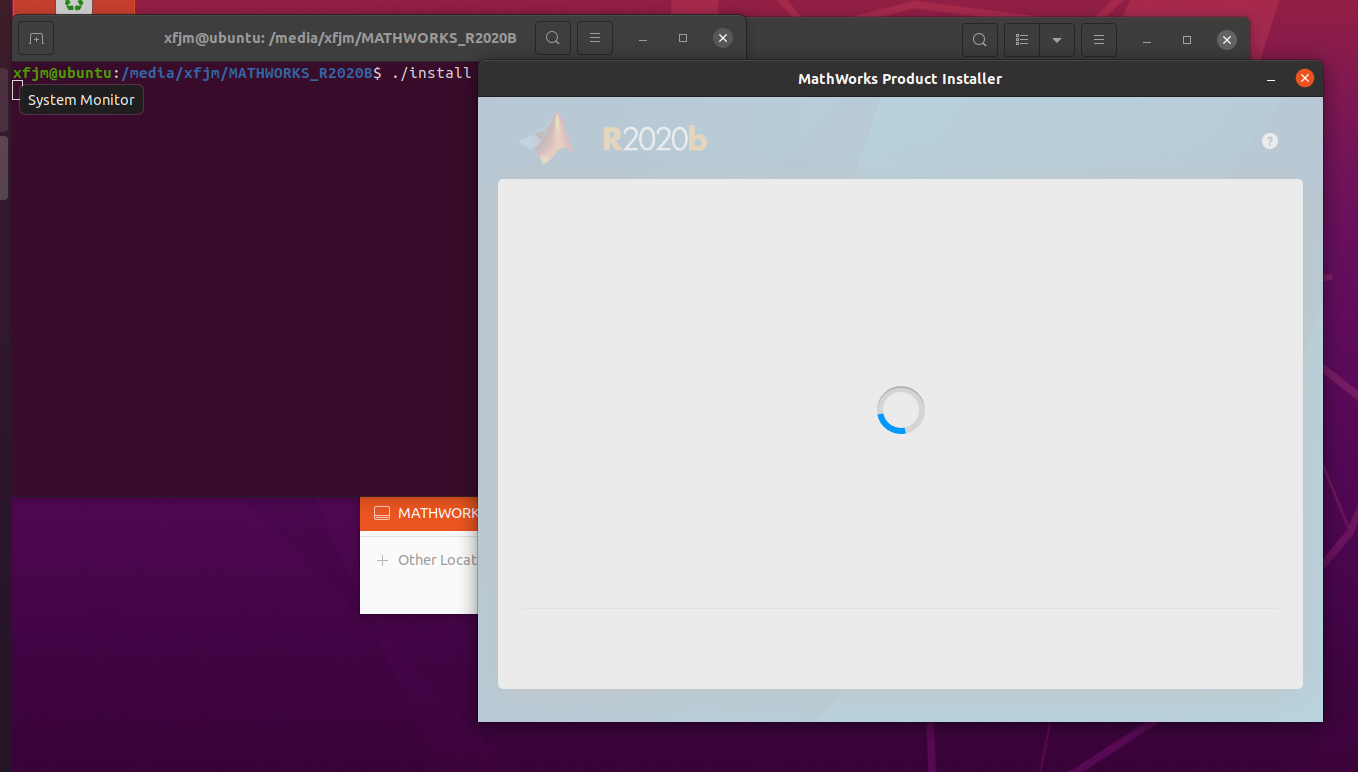
Task: Open the file manager hamburger menu
Action: (x=1099, y=40)
